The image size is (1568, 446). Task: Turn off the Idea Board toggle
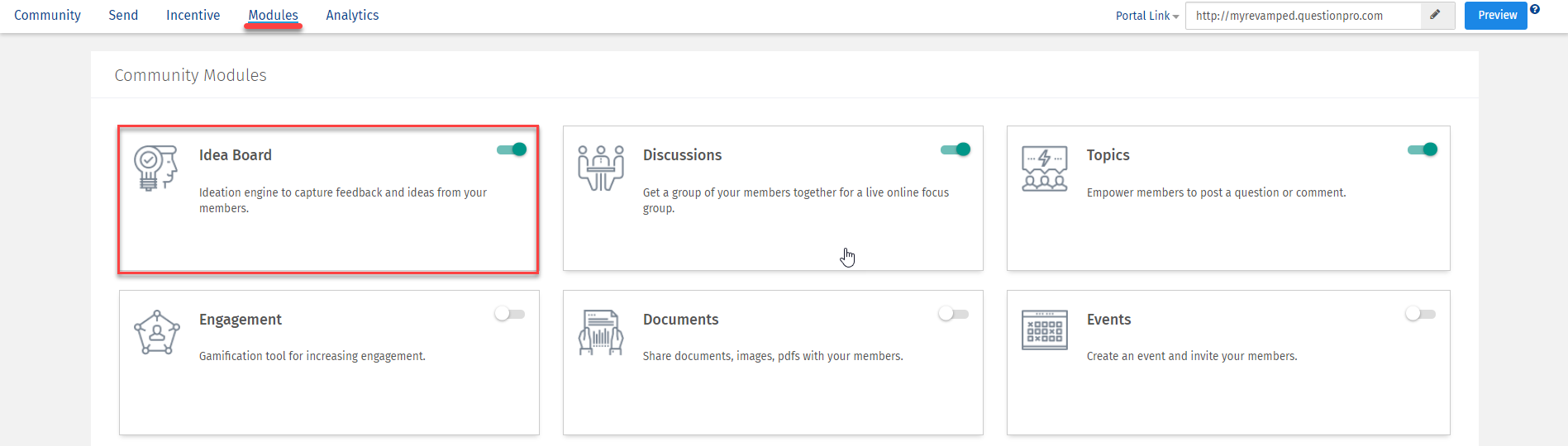512,149
